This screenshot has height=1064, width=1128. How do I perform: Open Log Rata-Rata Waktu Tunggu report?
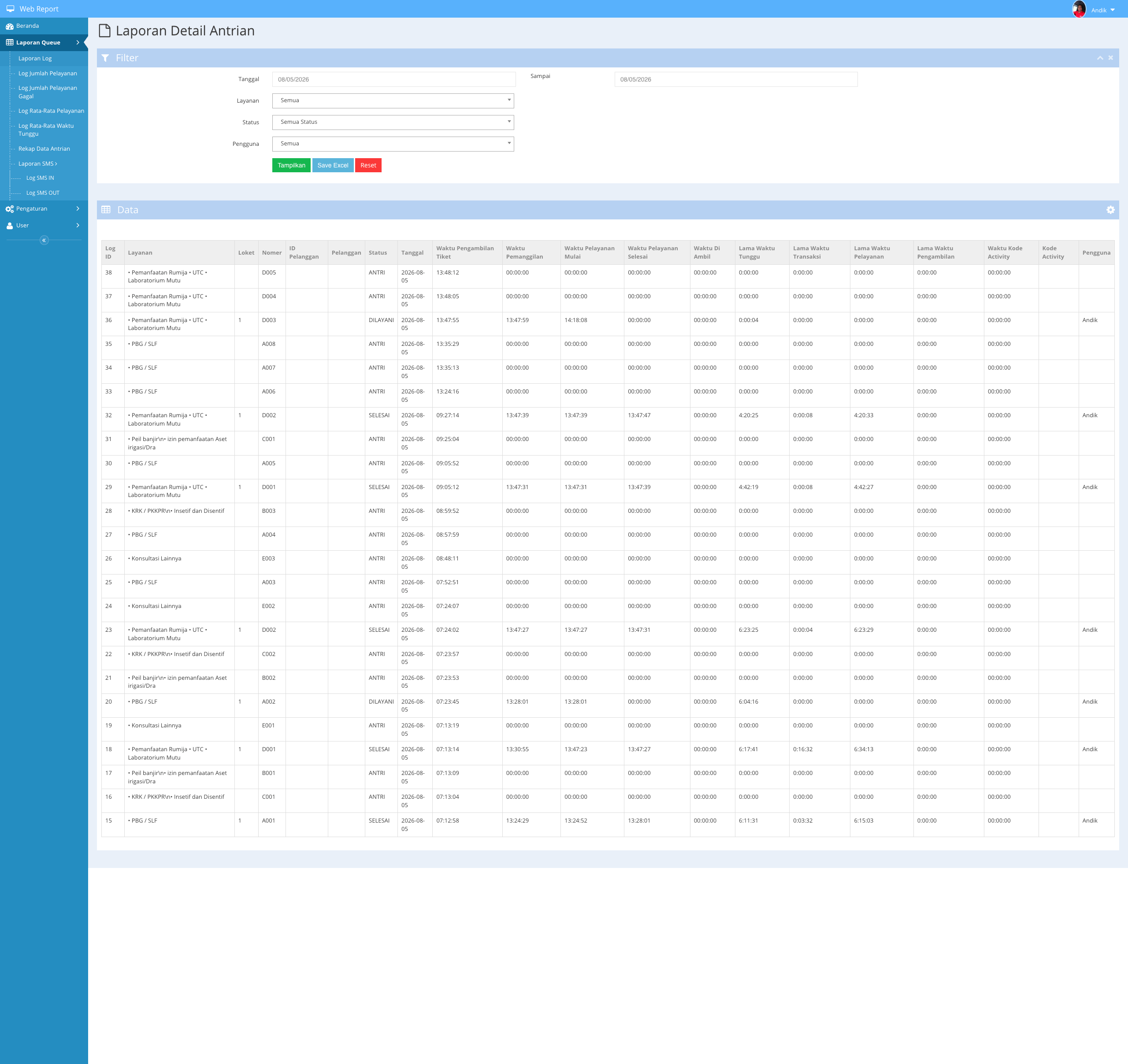click(x=46, y=130)
